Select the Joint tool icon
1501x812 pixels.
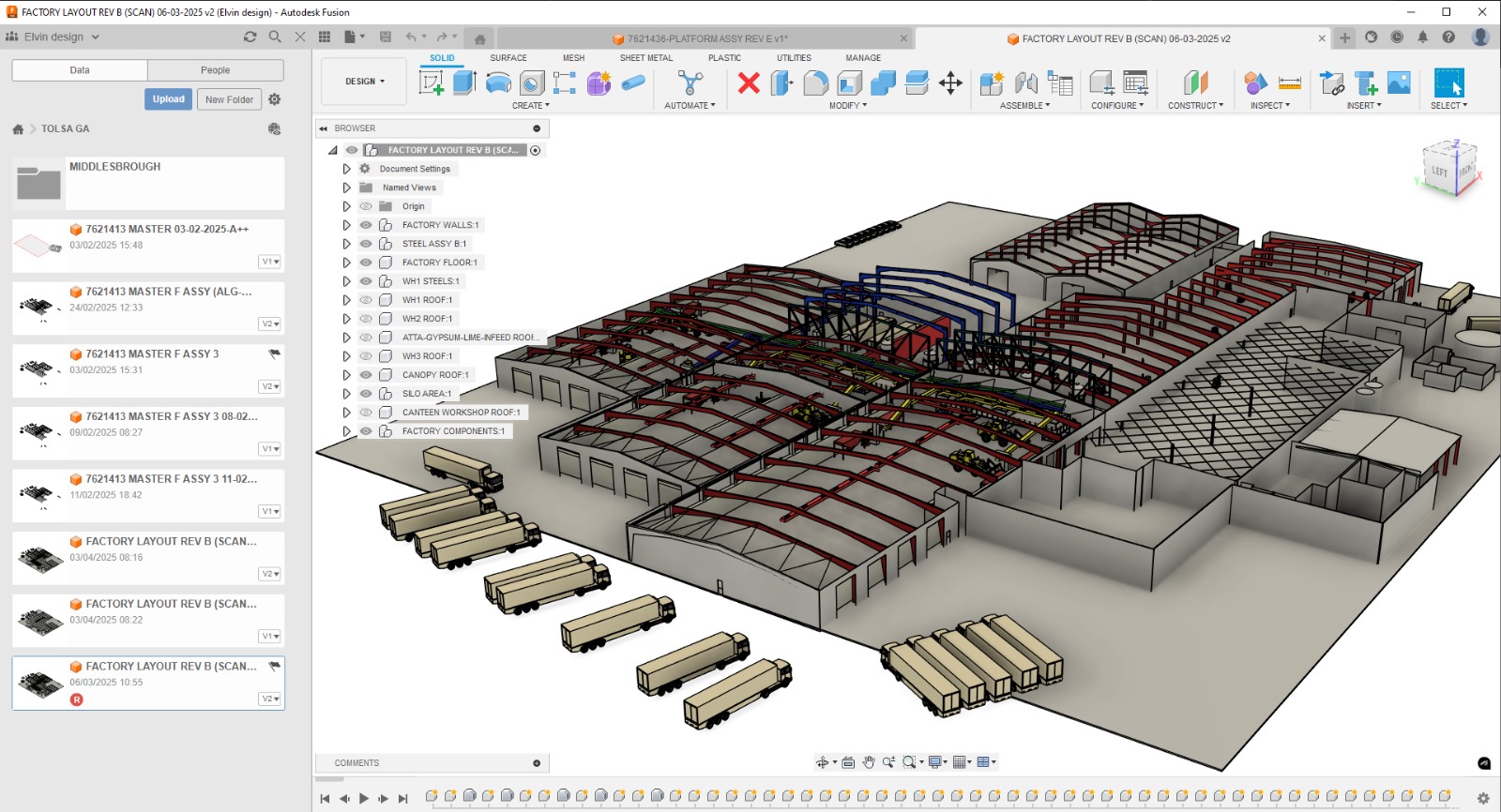click(1026, 83)
